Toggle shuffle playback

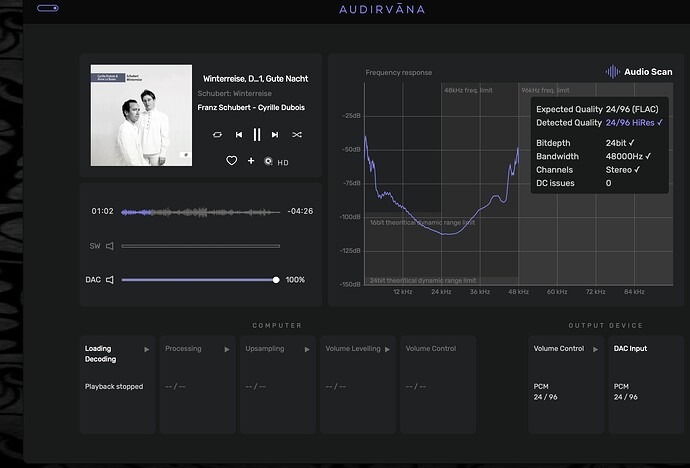point(297,134)
